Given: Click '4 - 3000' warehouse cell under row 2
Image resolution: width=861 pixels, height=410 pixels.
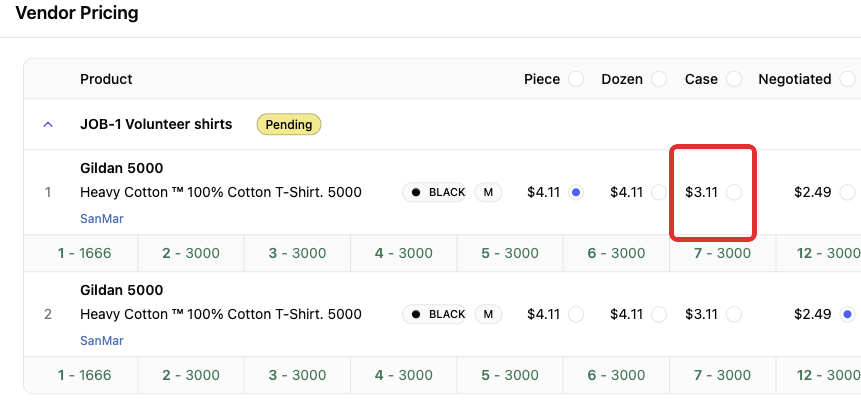Looking at the screenshot, I should [x=404, y=375].
